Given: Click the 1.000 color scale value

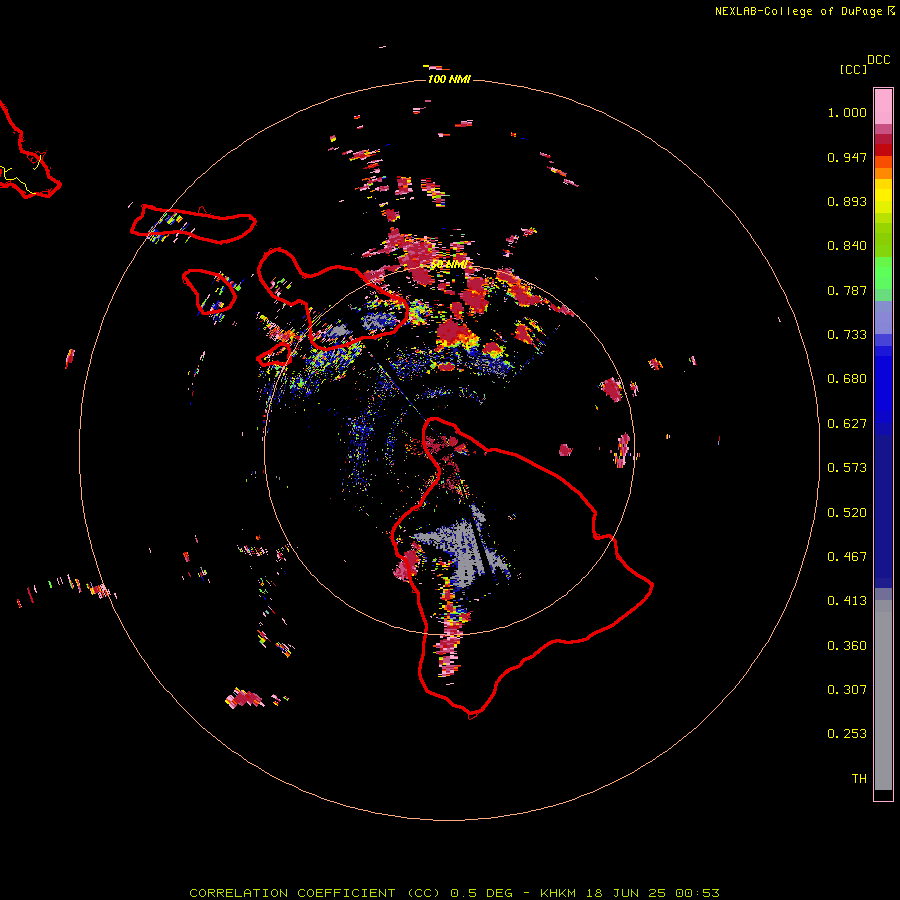Looking at the screenshot, I should (847, 112).
